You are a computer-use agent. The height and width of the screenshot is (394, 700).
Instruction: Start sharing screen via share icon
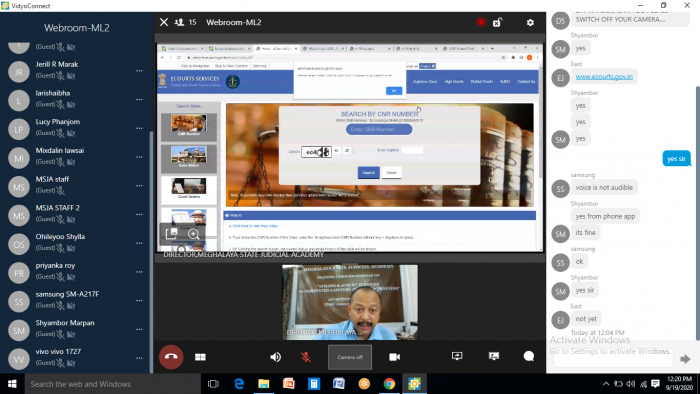tap(457, 356)
